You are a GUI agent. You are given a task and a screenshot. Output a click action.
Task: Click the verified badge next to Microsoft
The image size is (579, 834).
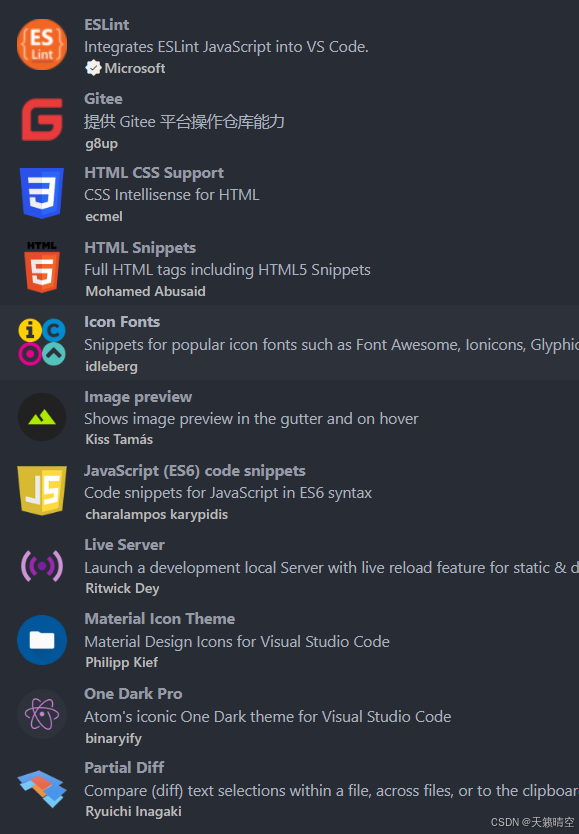click(x=93, y=68)
